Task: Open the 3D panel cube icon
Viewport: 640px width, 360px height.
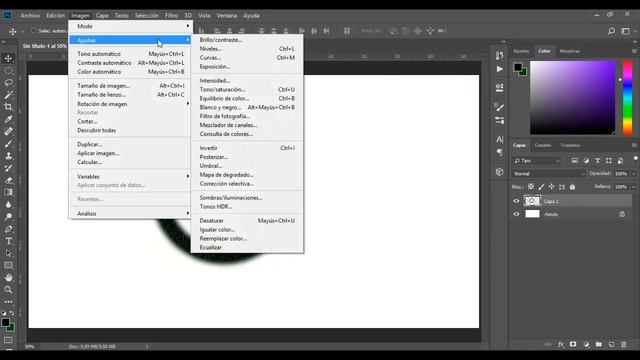Action: [500, 172]
